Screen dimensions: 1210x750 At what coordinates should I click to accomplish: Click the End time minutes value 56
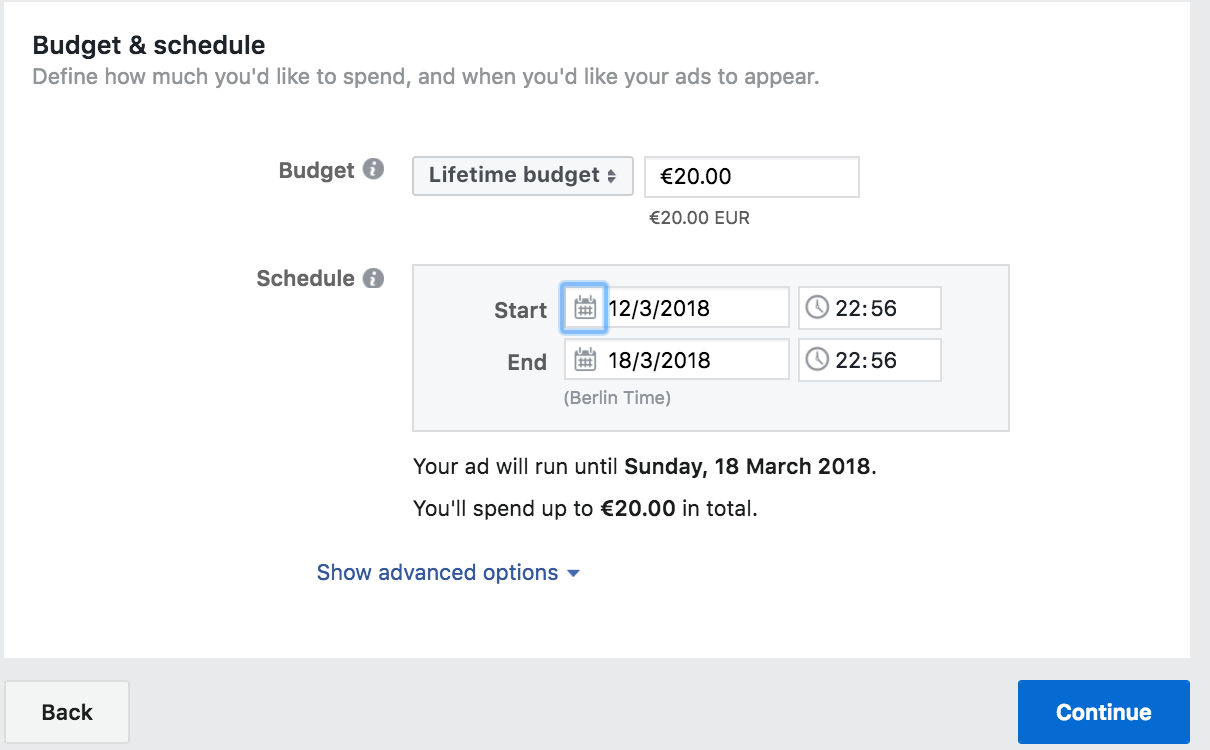tap(883, 360)
